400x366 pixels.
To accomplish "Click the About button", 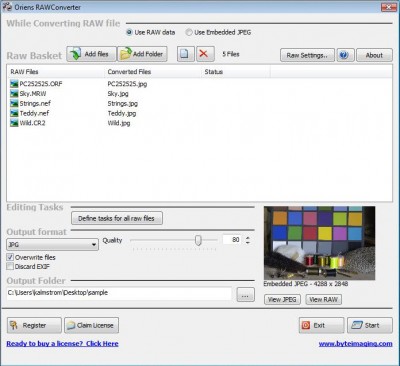I will 374,55.
